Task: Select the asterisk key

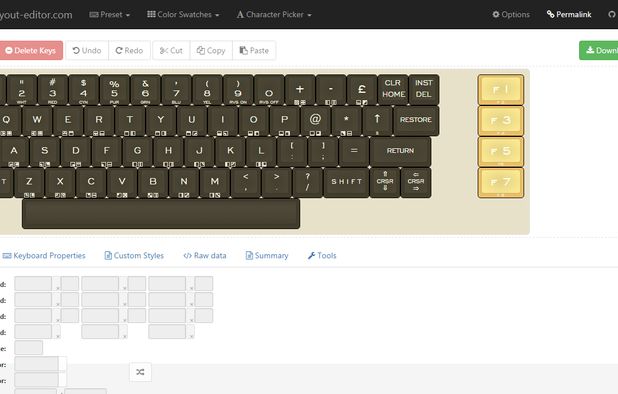Action: click(x=346, y=121)
